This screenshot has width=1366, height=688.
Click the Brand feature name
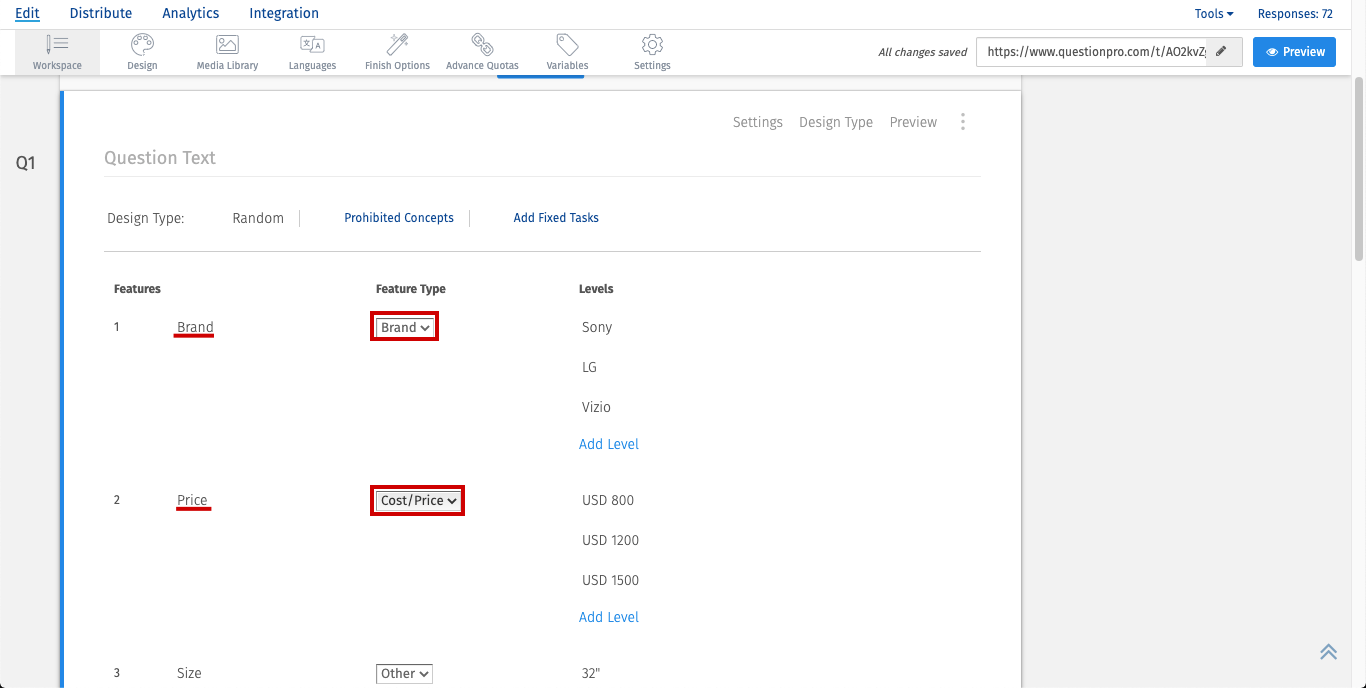point(195,327)
